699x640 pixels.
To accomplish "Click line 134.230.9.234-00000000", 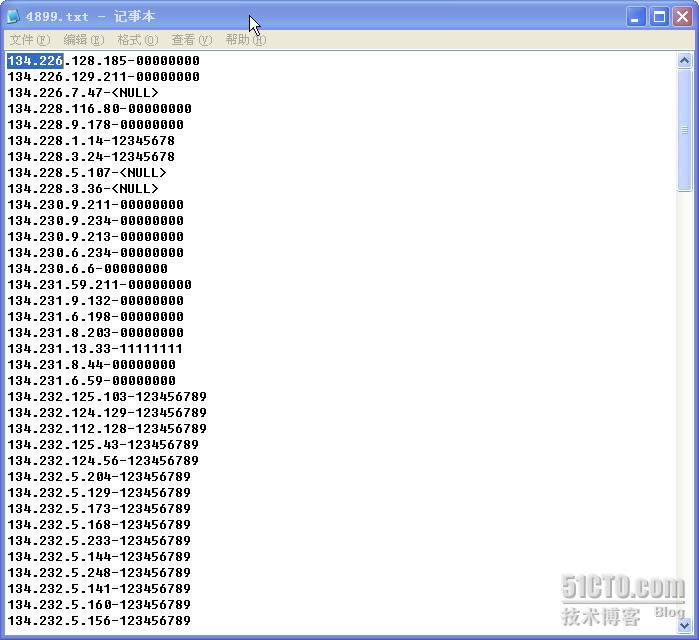I will pyautogui.click(x=95, y=221).
